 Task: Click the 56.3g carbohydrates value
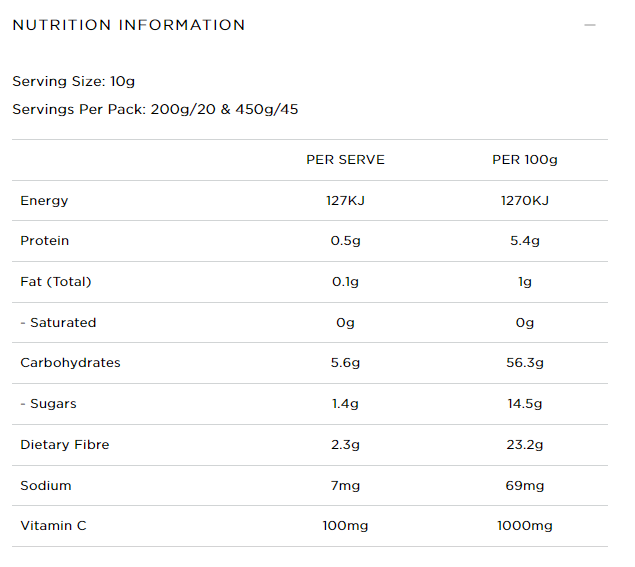(525, 363)
